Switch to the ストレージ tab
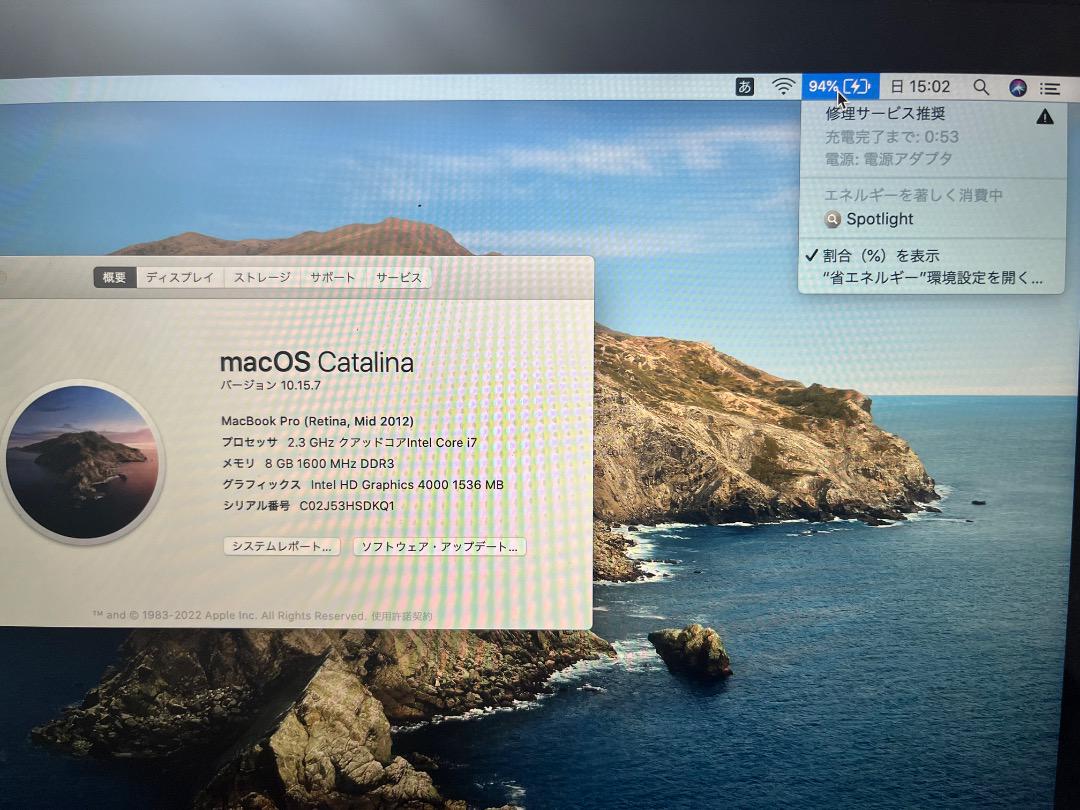The image size is (1080, 810). coord(262,278)
